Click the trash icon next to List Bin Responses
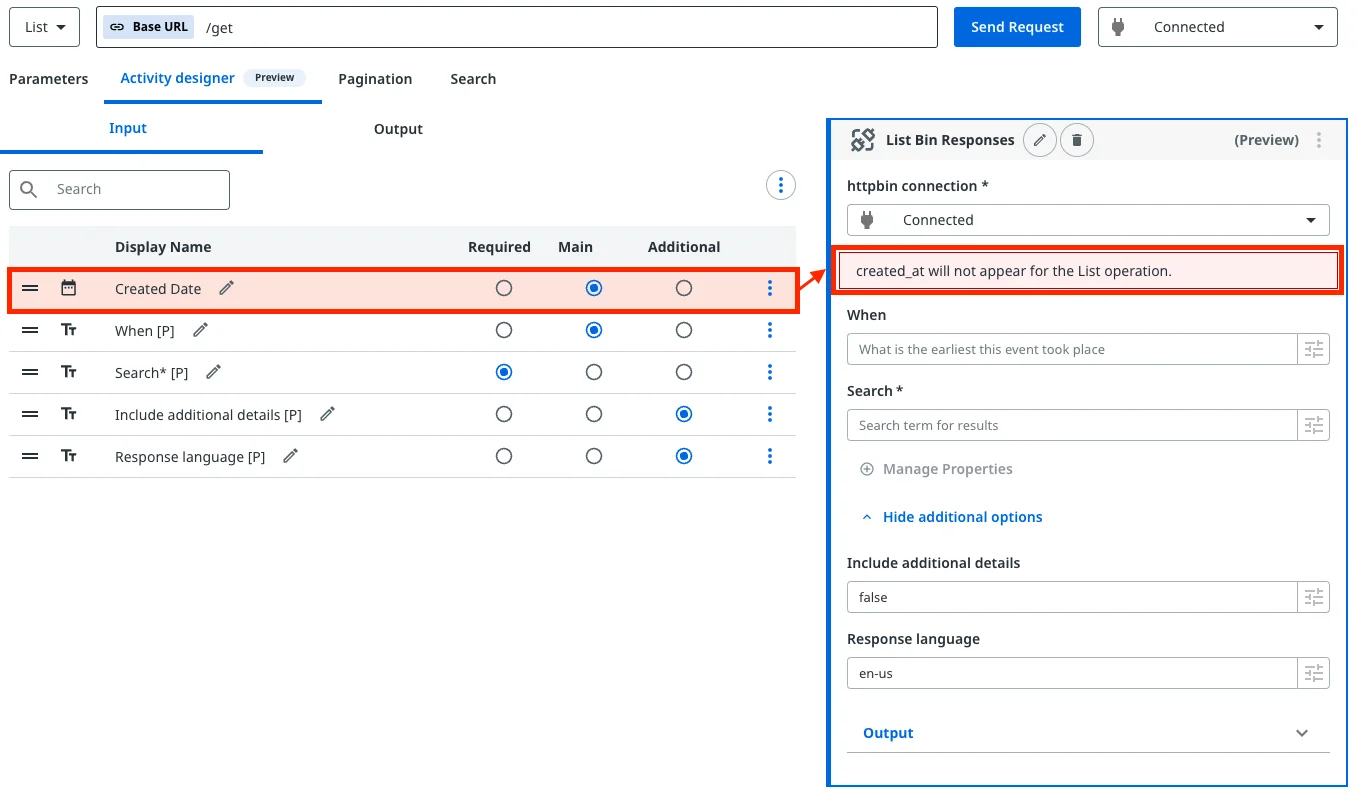 pyautogui.click(x=1076, y=140)
